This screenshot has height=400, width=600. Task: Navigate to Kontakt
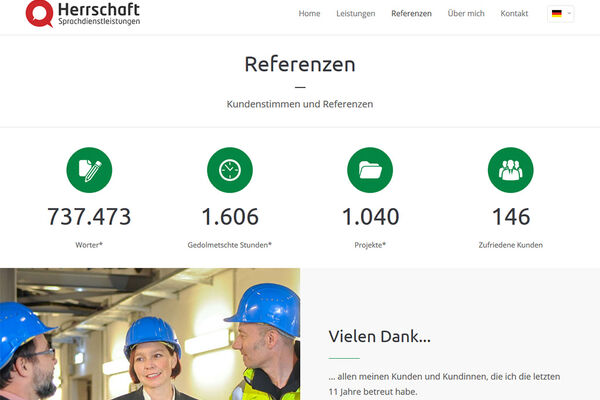[514, 13]
